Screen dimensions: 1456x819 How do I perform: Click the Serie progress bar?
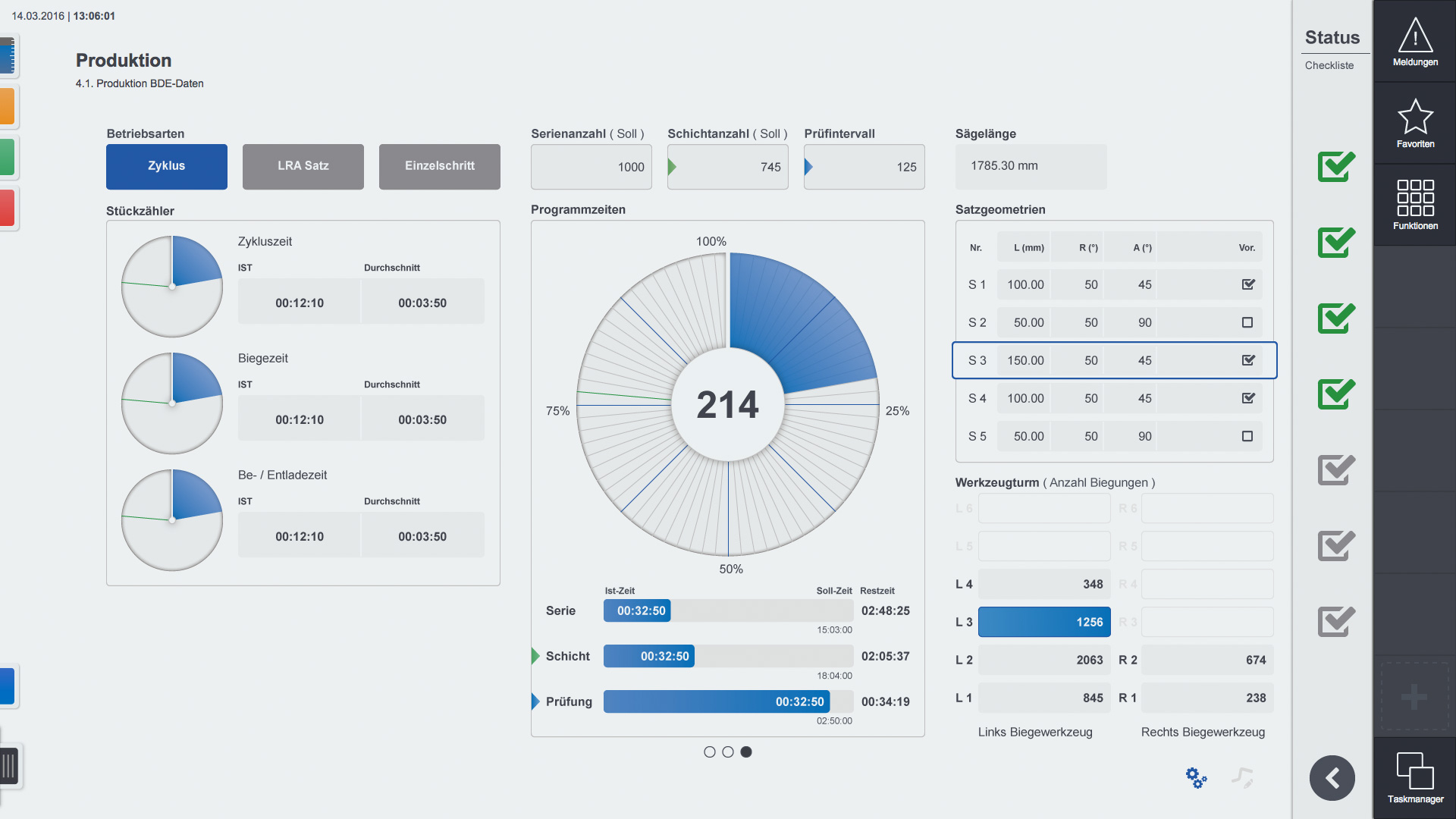click(728, 610)
